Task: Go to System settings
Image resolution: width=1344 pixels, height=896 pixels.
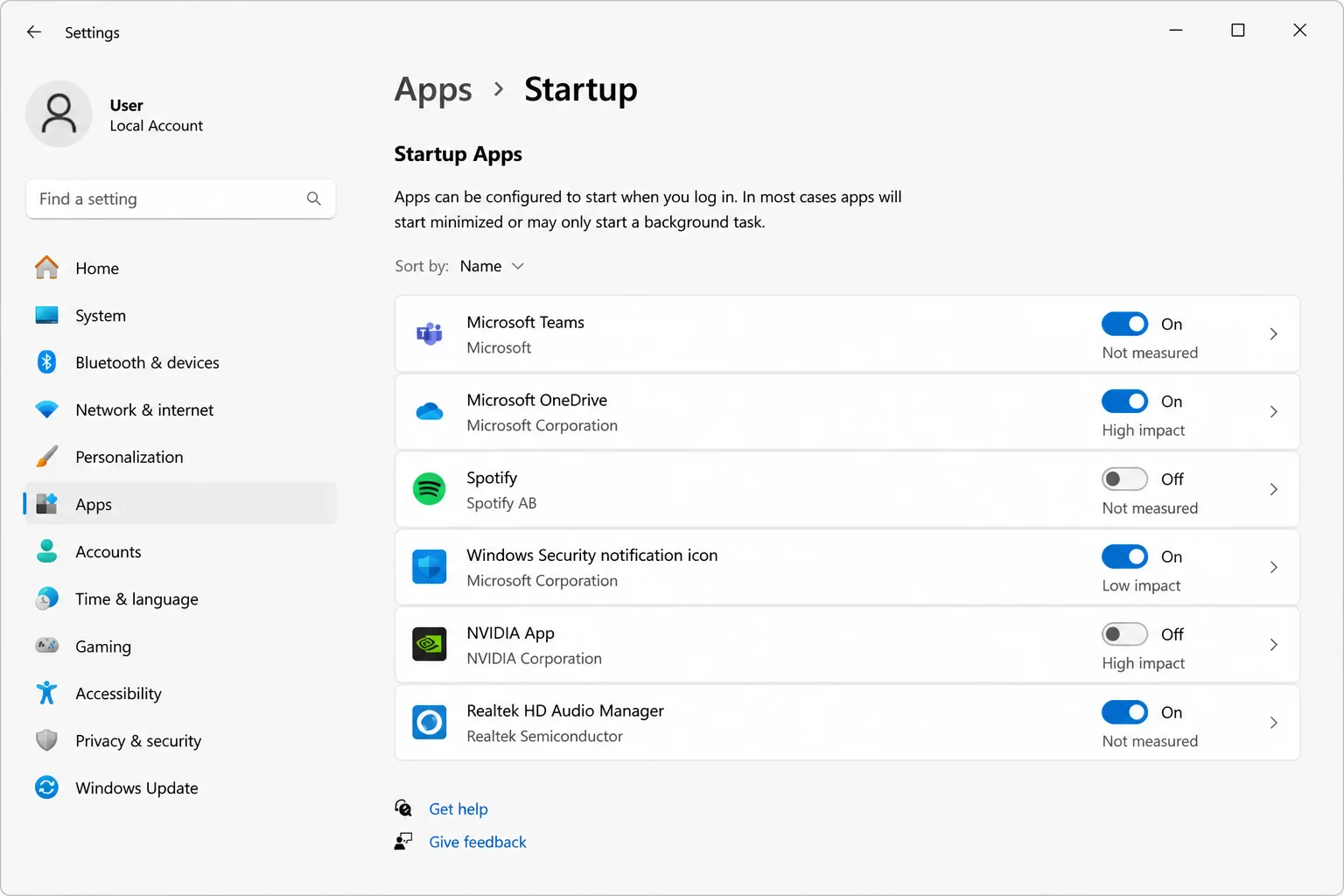Action: [x=181, y=315]
